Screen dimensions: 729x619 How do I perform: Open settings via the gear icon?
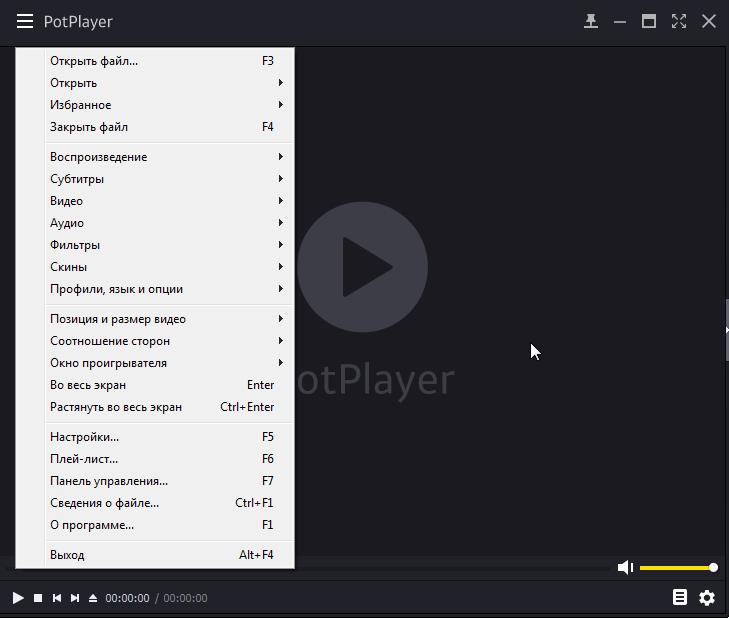707,598
